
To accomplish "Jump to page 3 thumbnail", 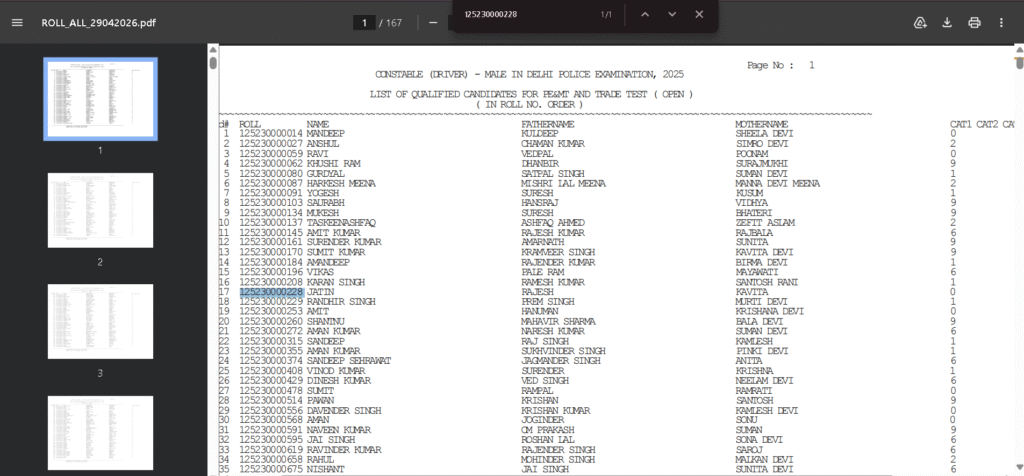I will tap(100, 324).
